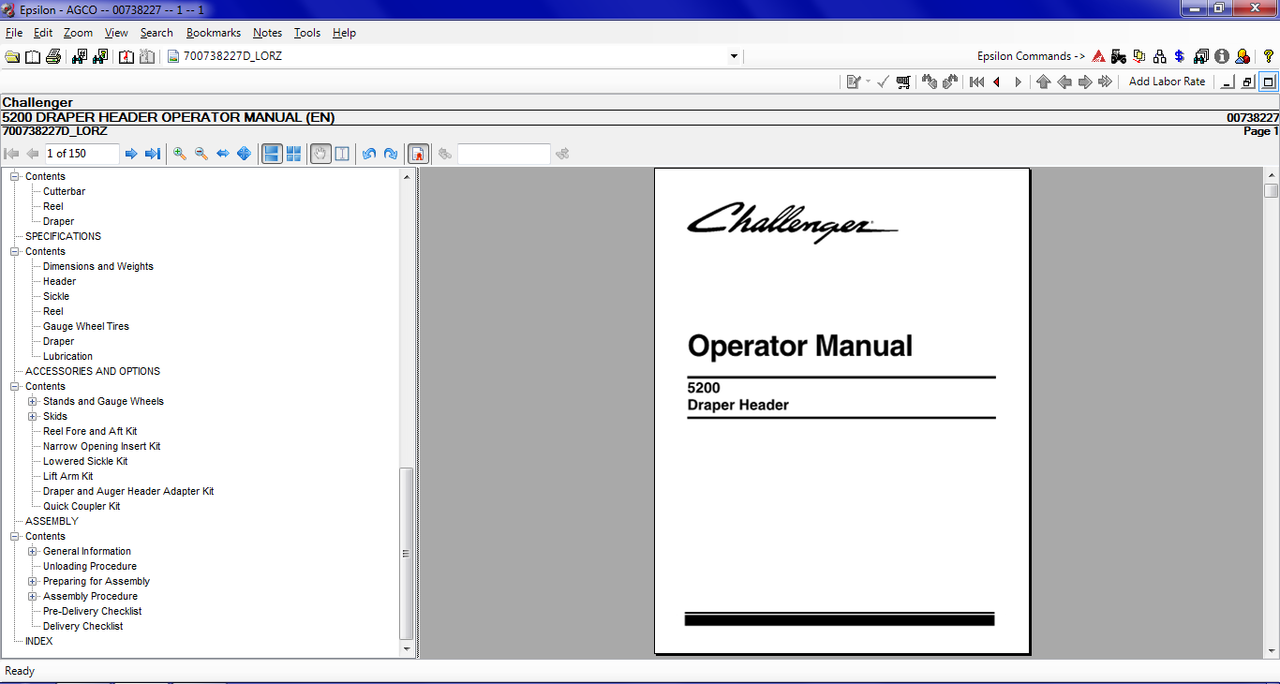Viewport: 1280px width, 684px height.
Task: Toggle the hand pan tool
Action: [x=320, y=153]
